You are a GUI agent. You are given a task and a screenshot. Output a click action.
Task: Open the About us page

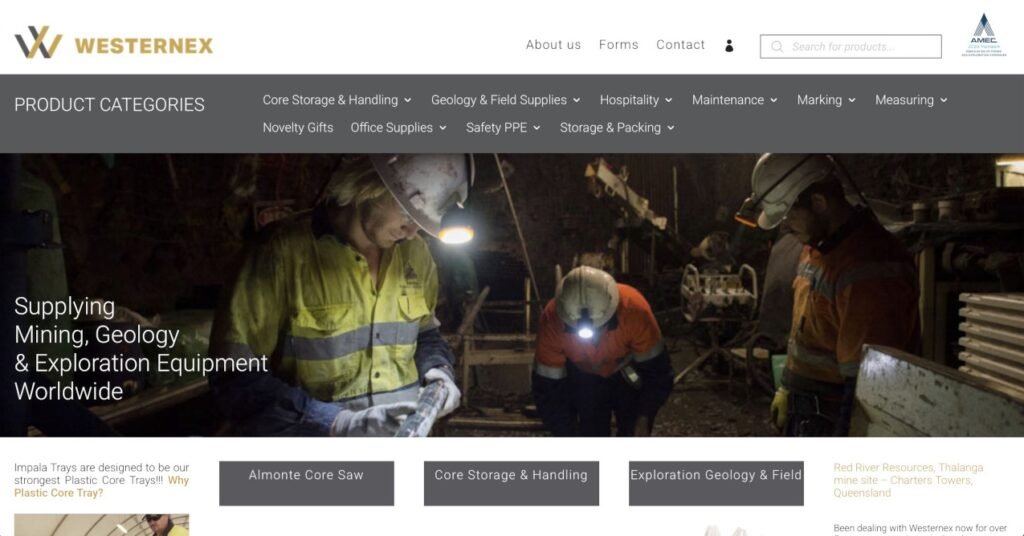click(553, 45)
